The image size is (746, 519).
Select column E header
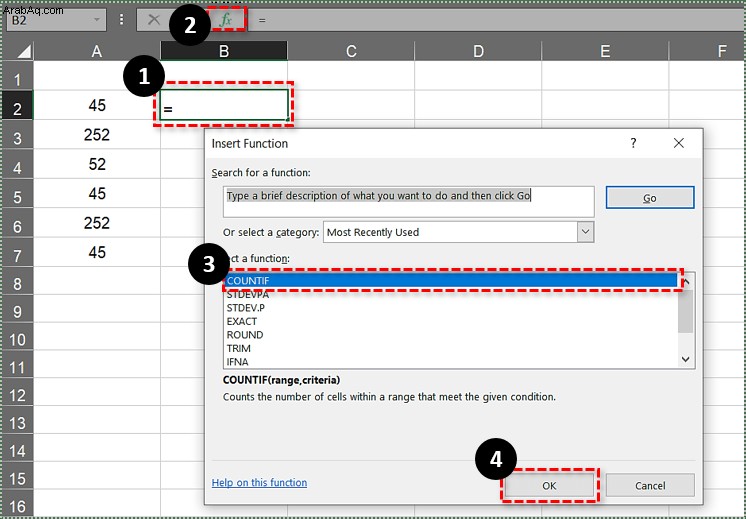[605, 51]
